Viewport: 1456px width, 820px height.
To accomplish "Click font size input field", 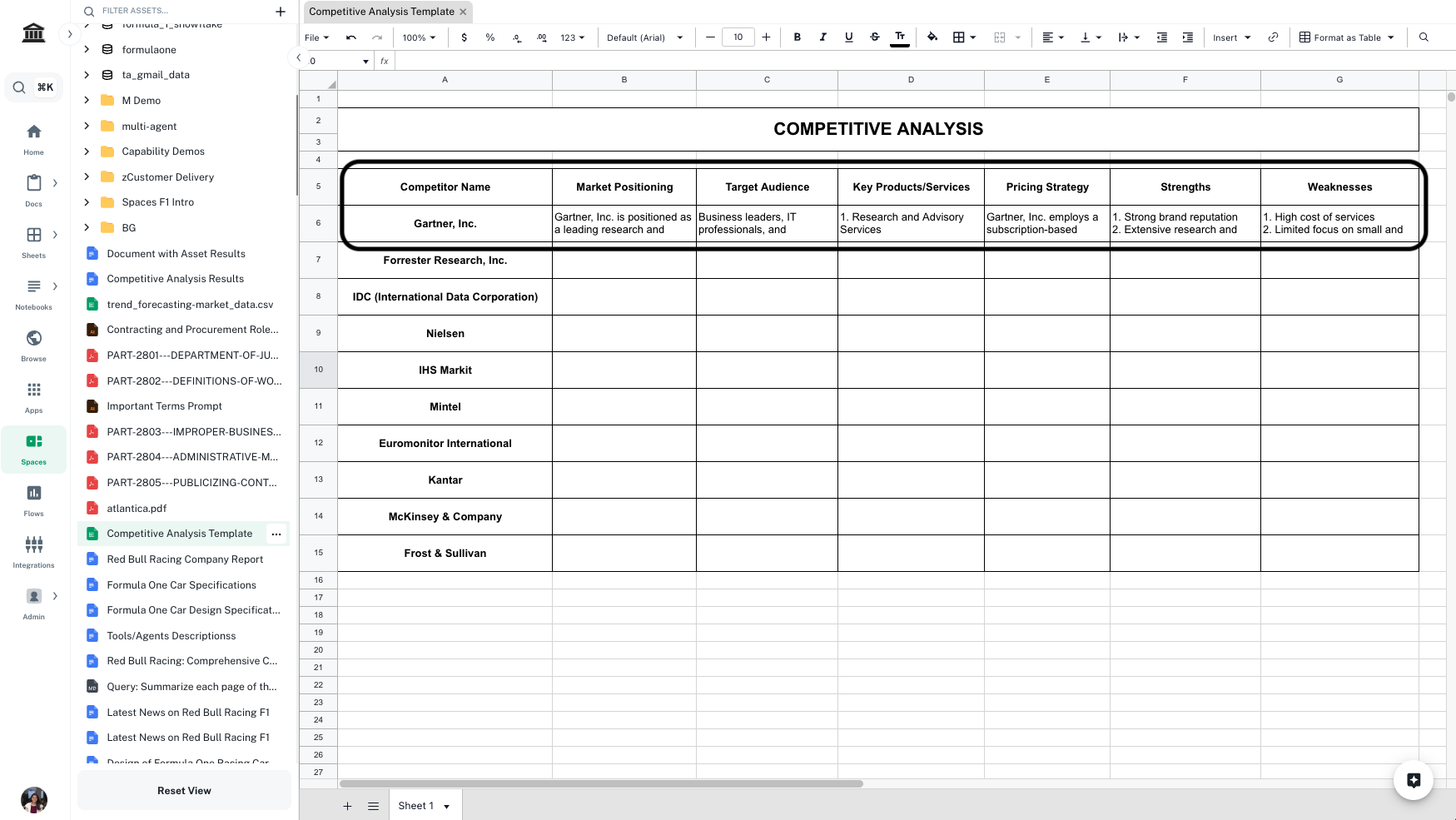I will pyautogui.click(x=738, y=37).
